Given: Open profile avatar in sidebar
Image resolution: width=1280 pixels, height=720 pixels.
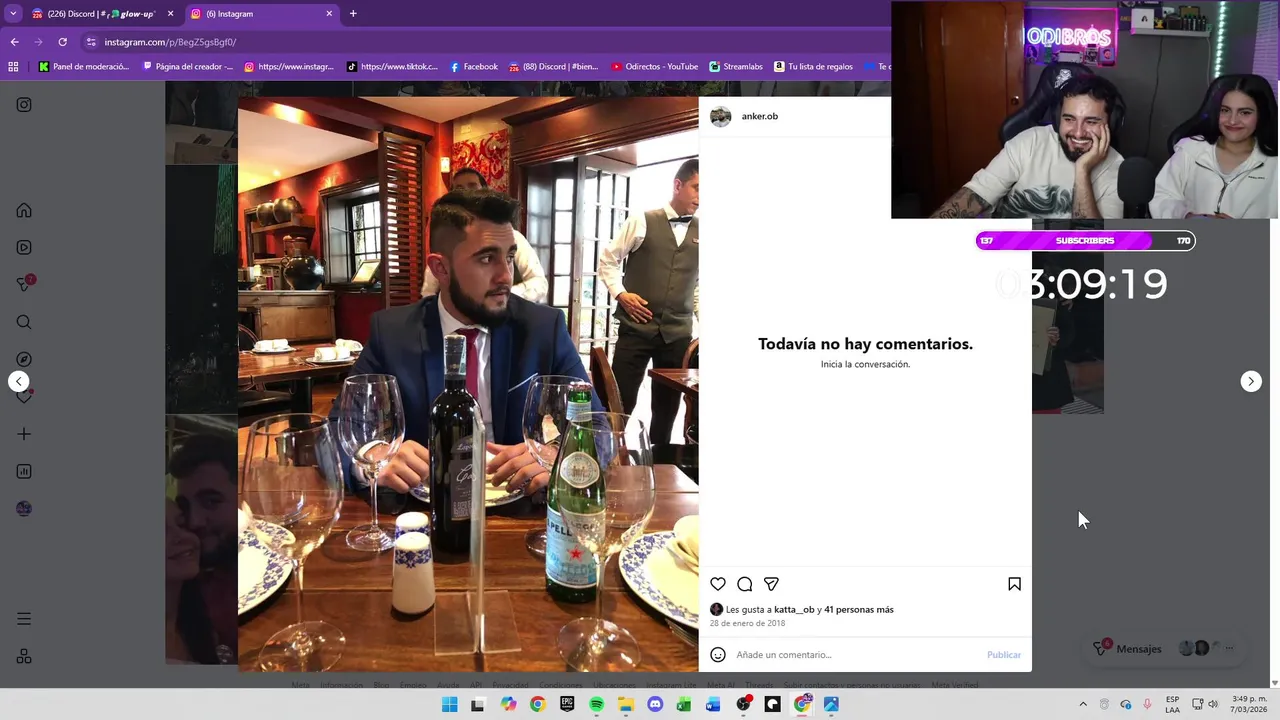Looking at the screenshot, I should point(24,508).
